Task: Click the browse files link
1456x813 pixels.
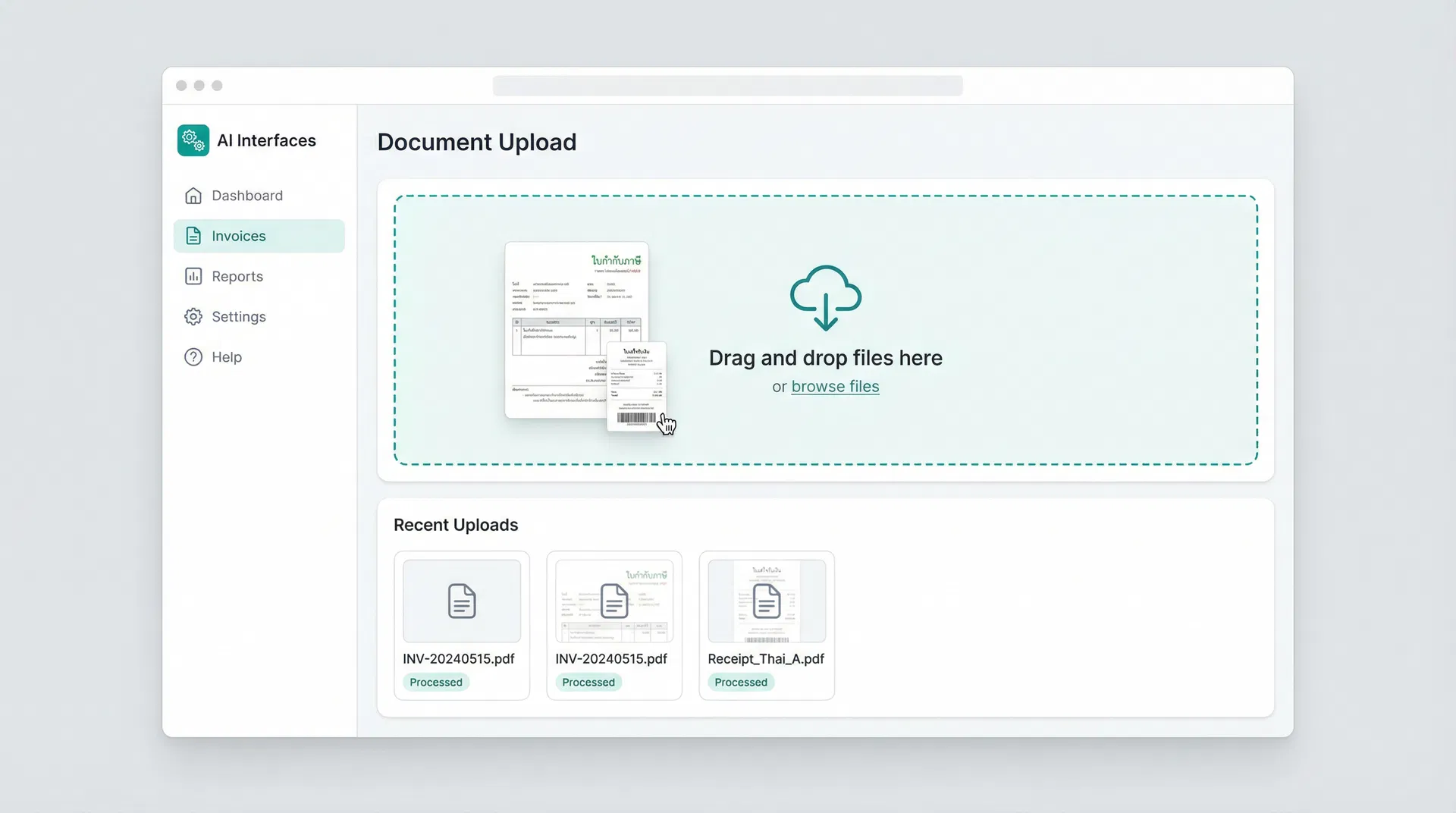Action: click(835, 387)
